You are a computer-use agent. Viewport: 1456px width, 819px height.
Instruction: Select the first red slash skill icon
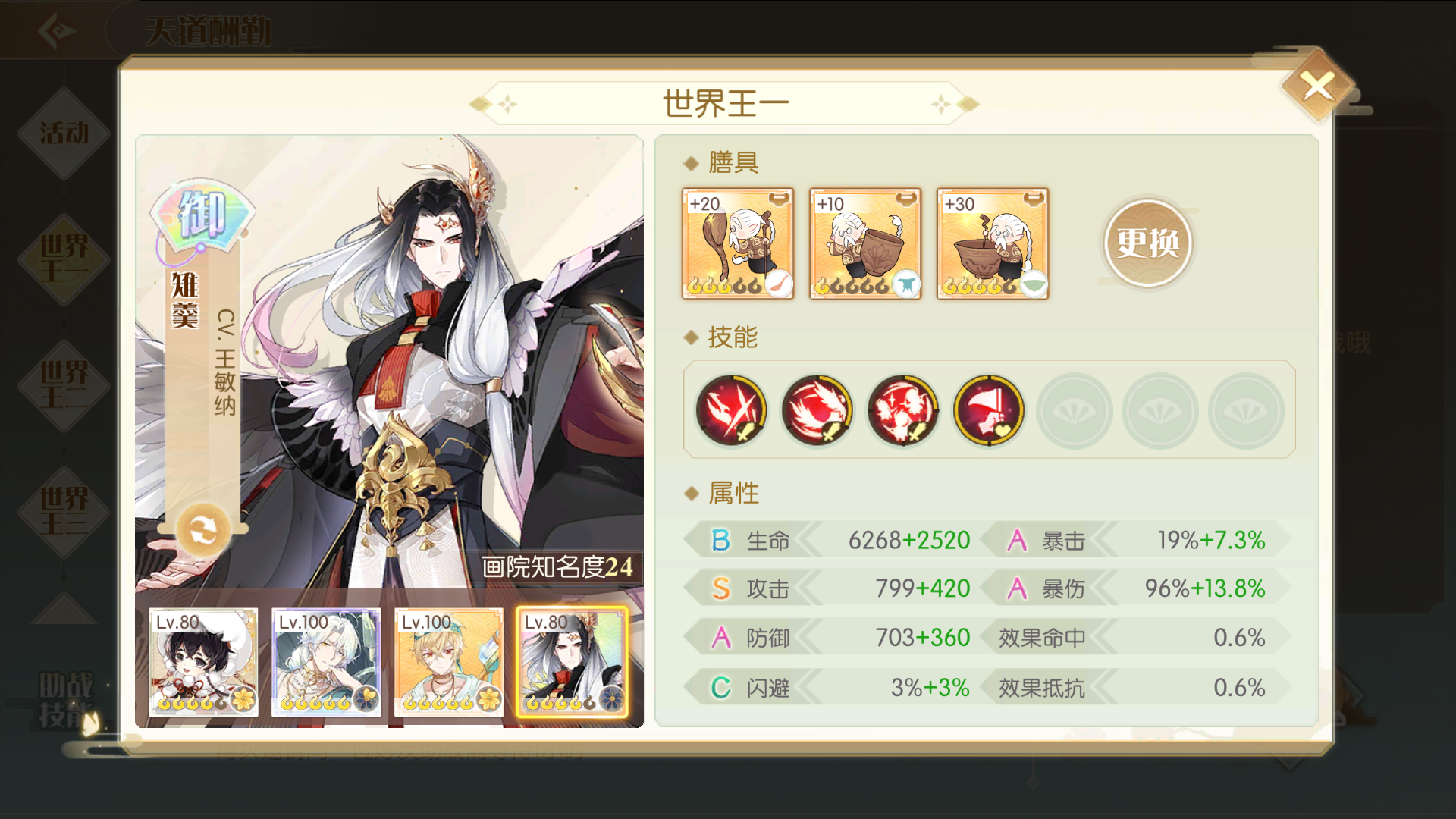pos(731,410)
